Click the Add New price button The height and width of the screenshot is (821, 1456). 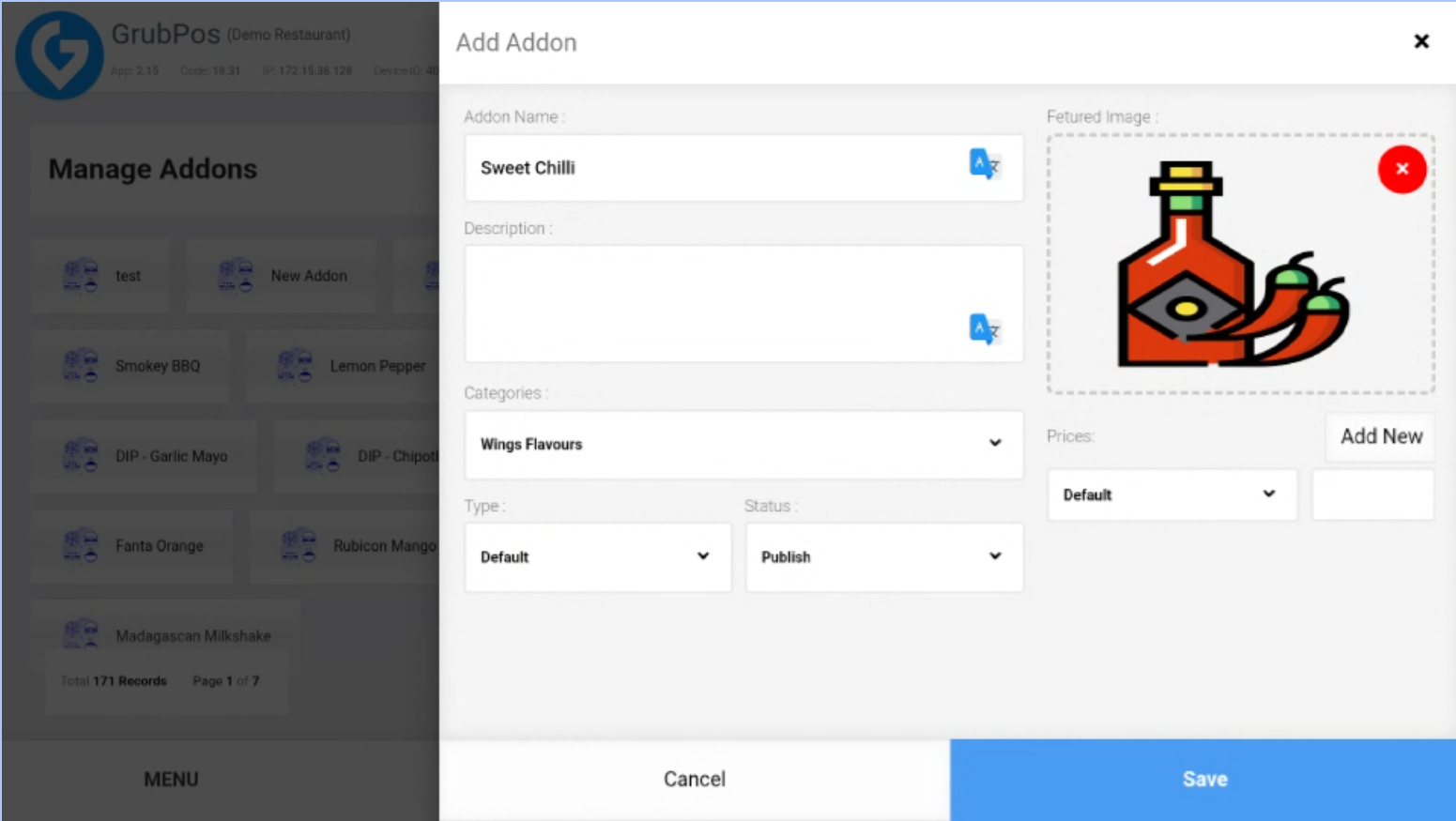pos(1381,436)
